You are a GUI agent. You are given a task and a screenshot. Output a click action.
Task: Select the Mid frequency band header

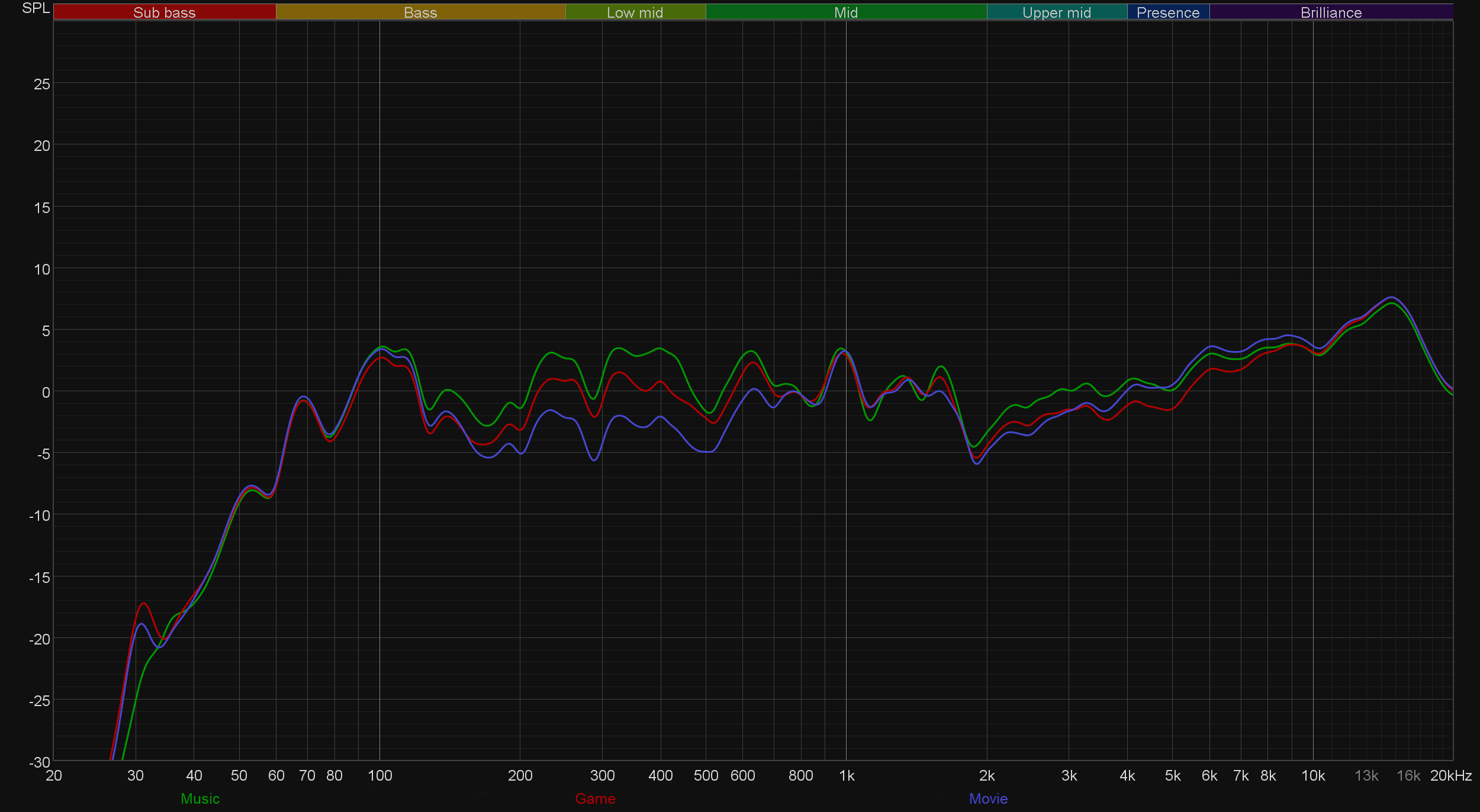pos(845,12)
